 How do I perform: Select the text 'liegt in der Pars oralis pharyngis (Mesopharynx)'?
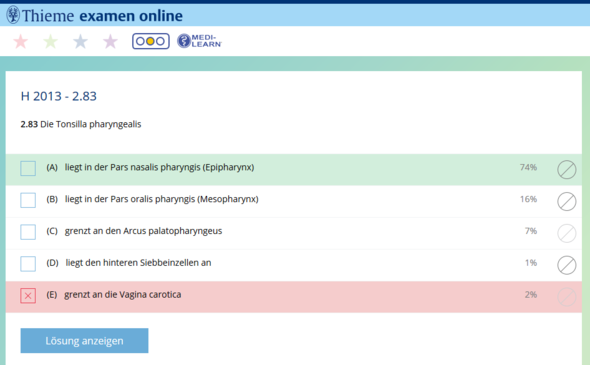click(162, 199)
